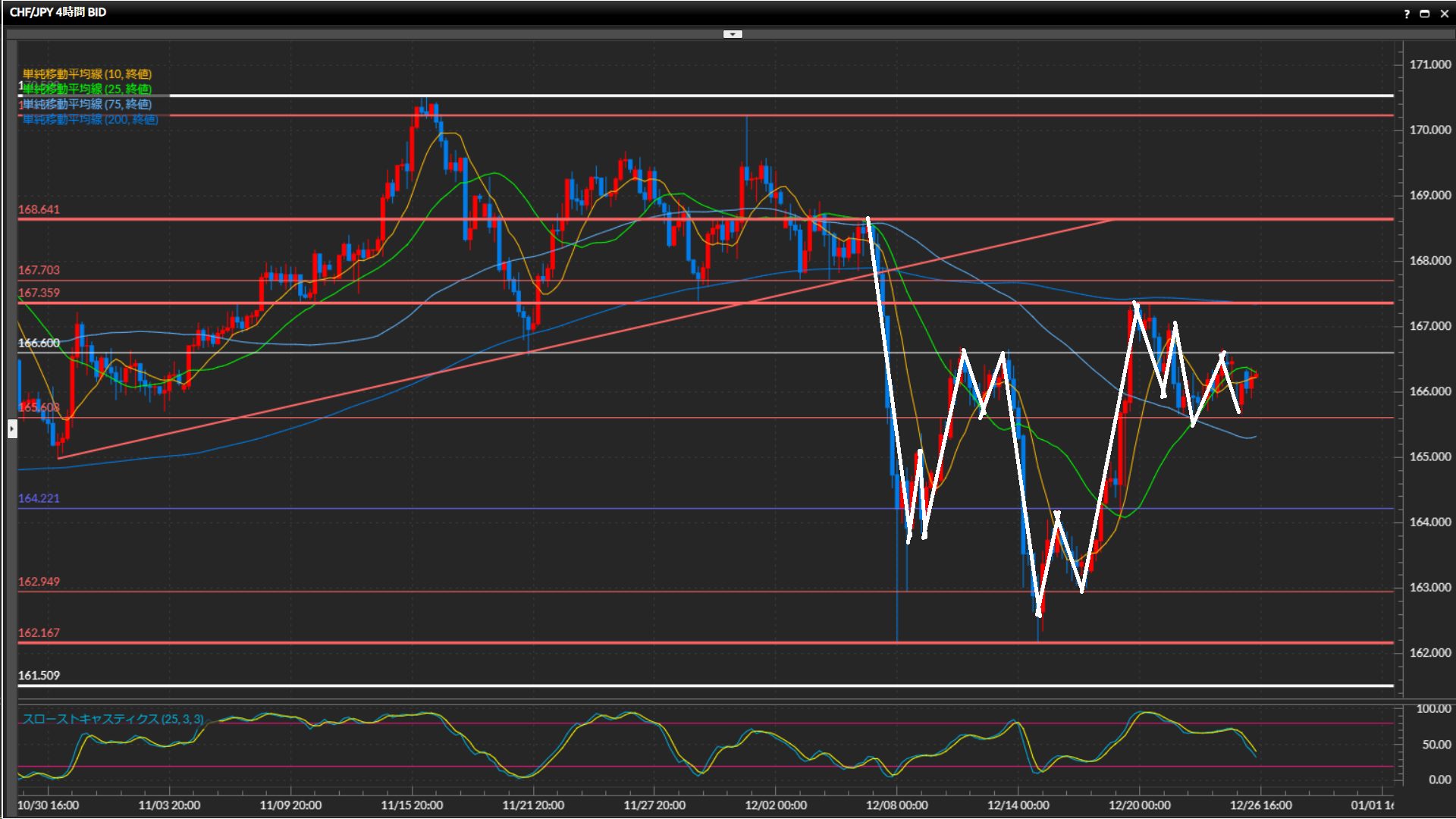1456x819 pixels.
Task: Close the CHF/JPY chart window
Action: (1444, 14)
